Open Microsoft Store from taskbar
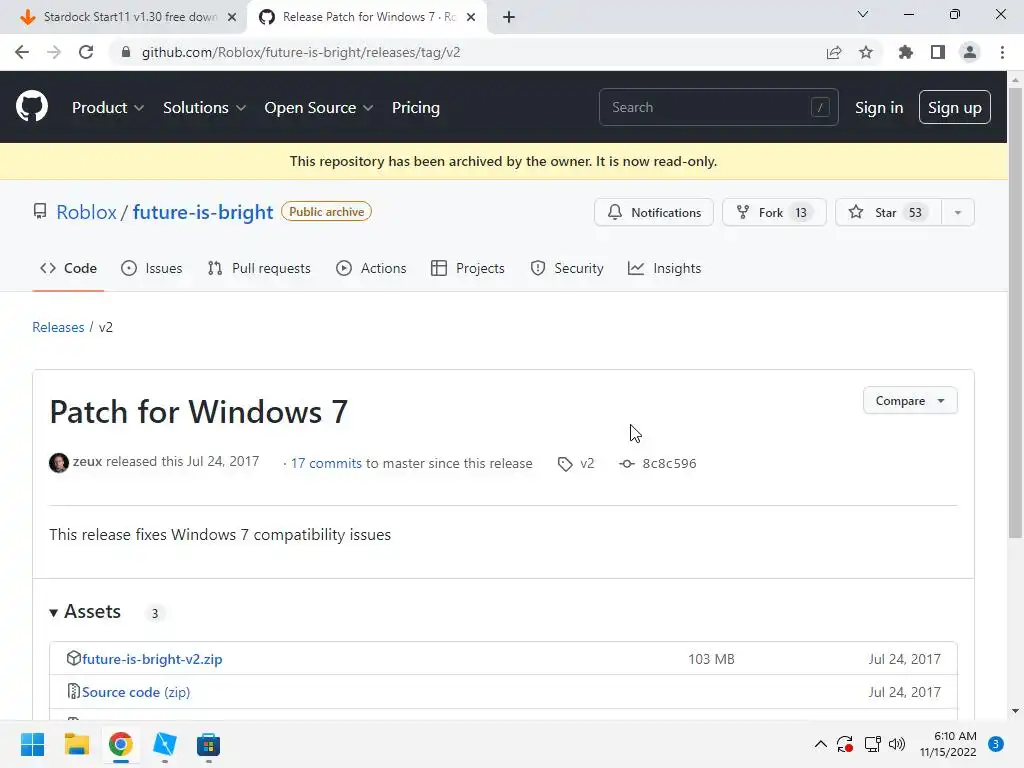 click(208, 744)
